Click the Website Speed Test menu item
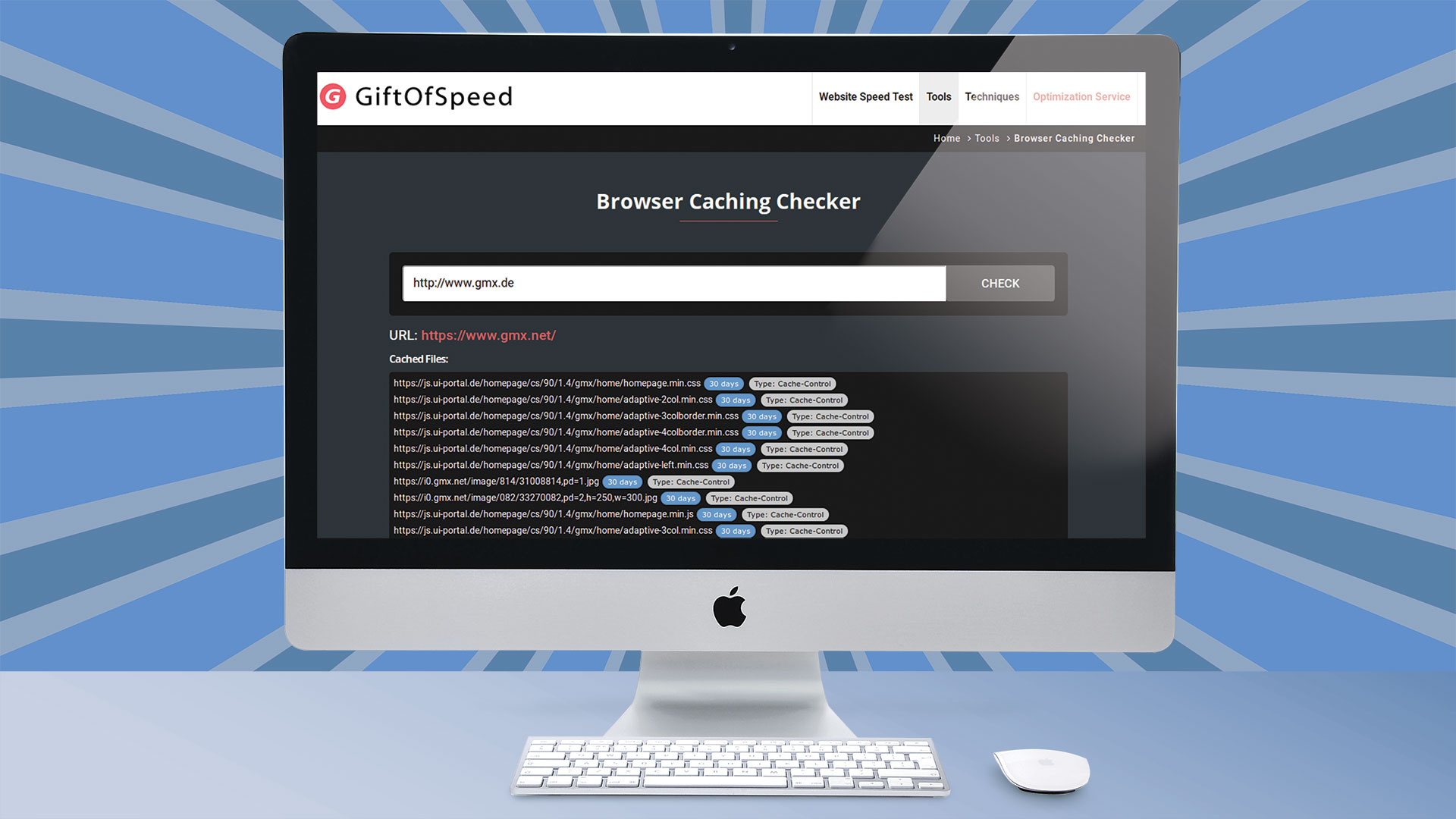 [x=862, y=97]
